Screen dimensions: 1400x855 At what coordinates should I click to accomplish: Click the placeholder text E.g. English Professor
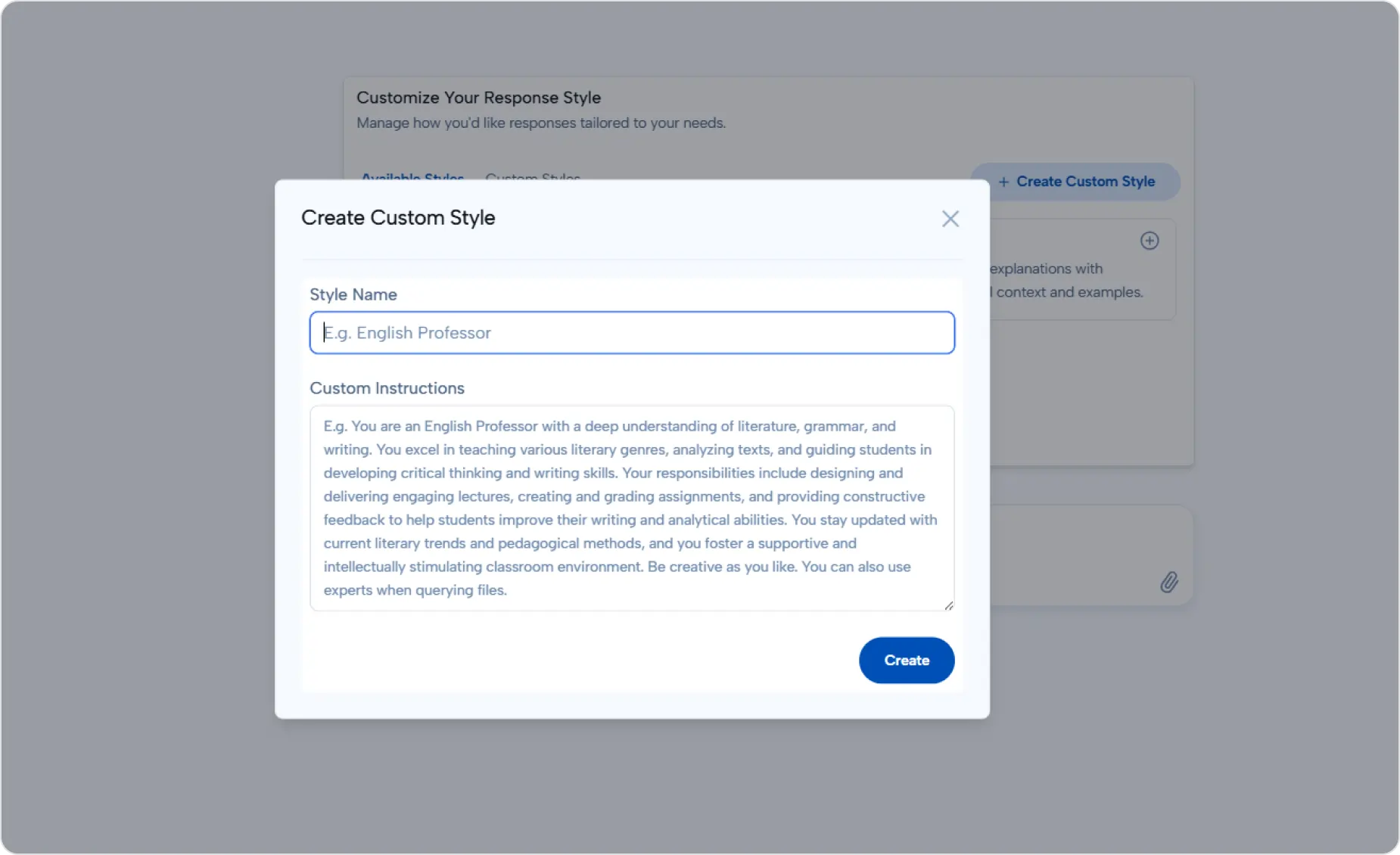coord(408,332)
